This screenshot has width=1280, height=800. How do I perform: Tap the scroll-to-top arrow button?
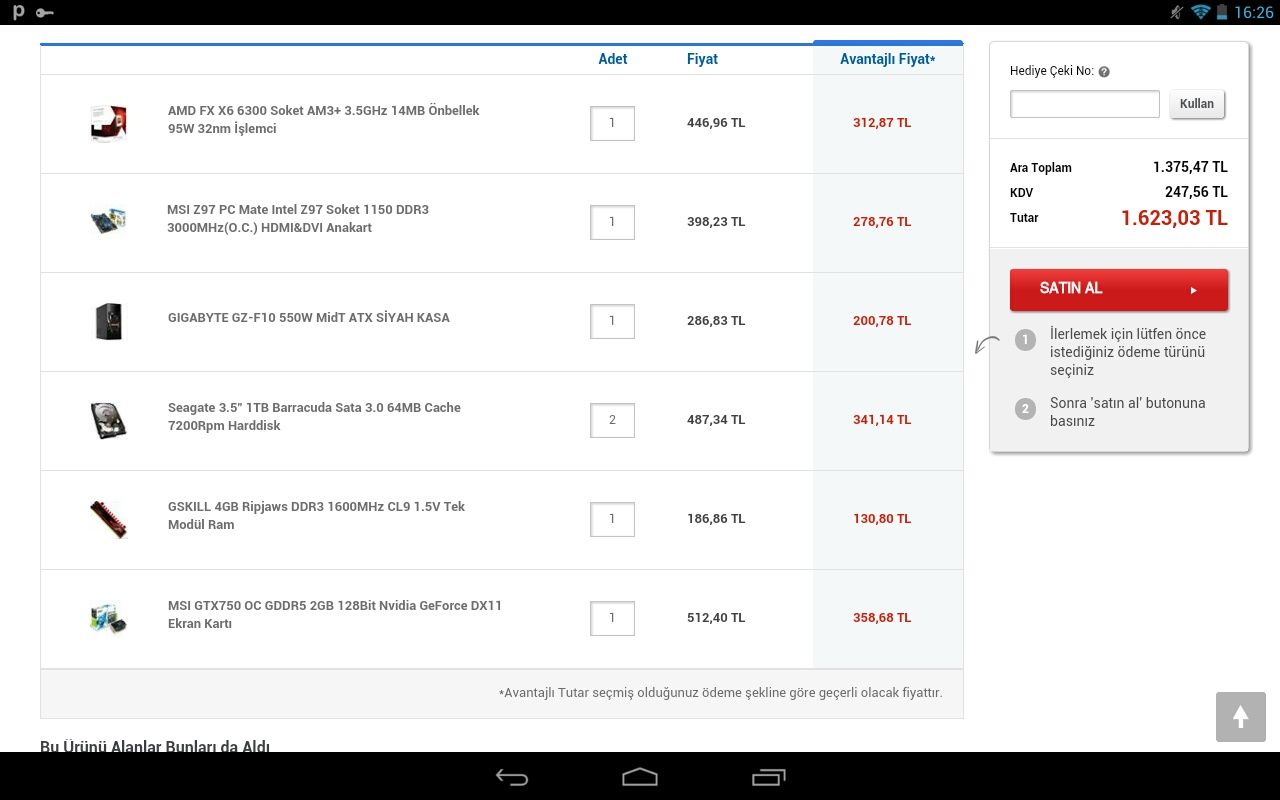(x=1241, y=717)
